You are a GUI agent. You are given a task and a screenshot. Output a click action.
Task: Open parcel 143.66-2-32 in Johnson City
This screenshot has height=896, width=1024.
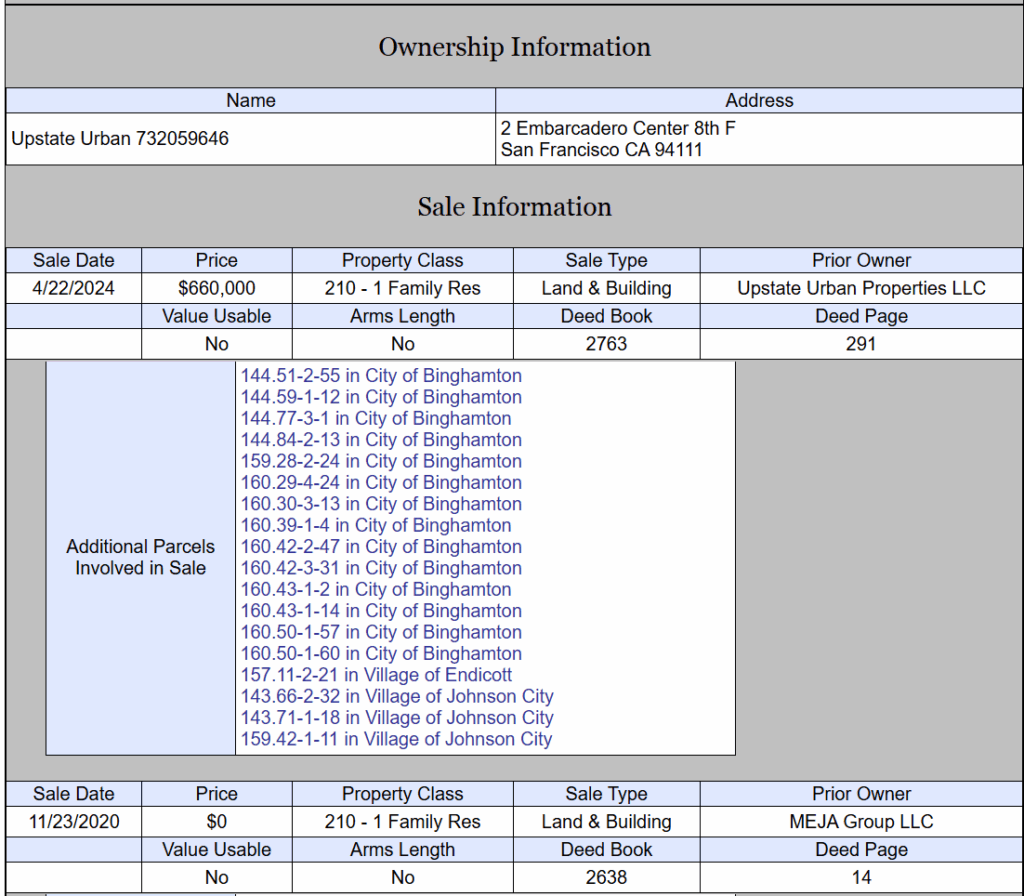397,696
